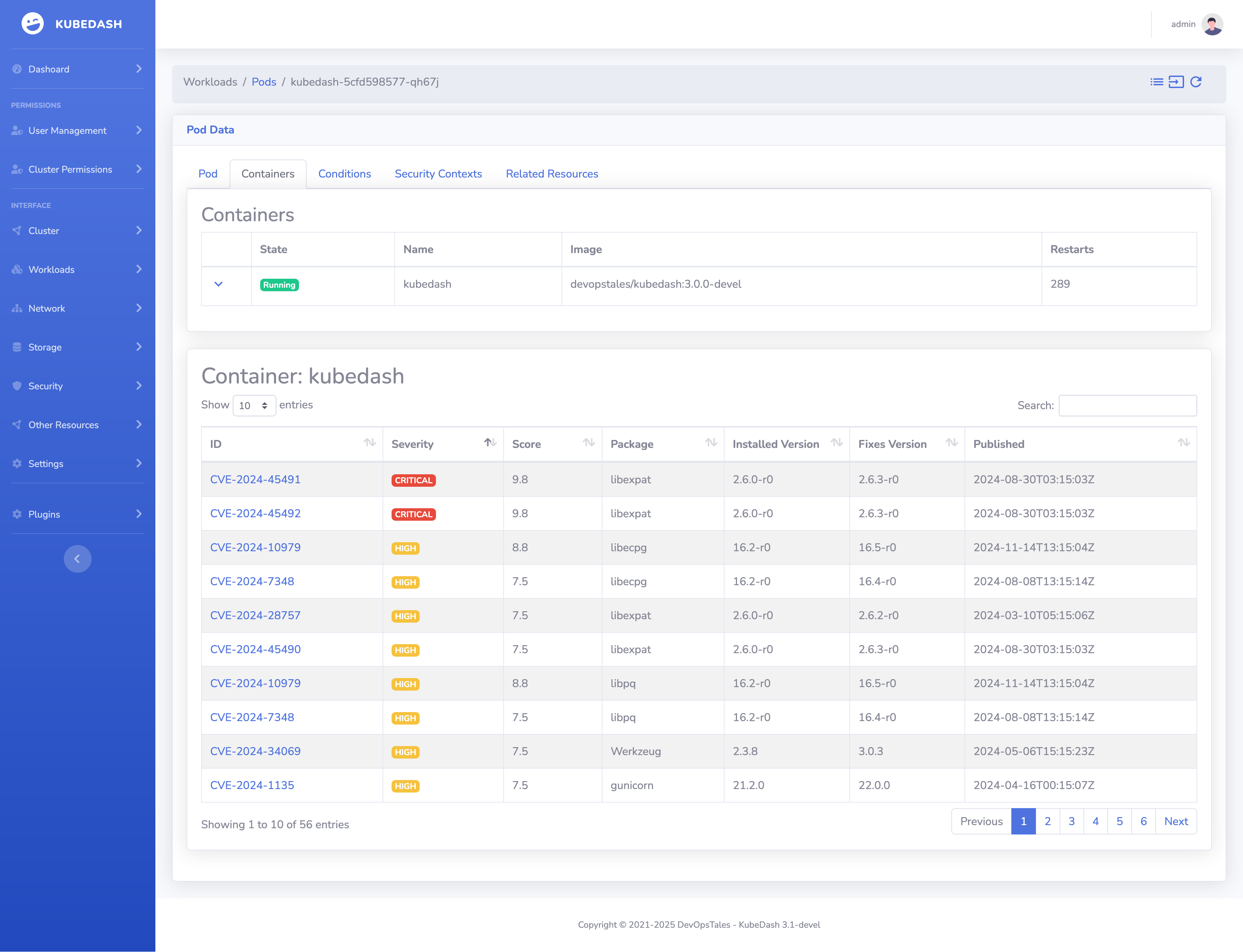1243x952 pixels.
Task: Click the refresh icon in breadcrumb bar
Action: [x=1196, y=82]
